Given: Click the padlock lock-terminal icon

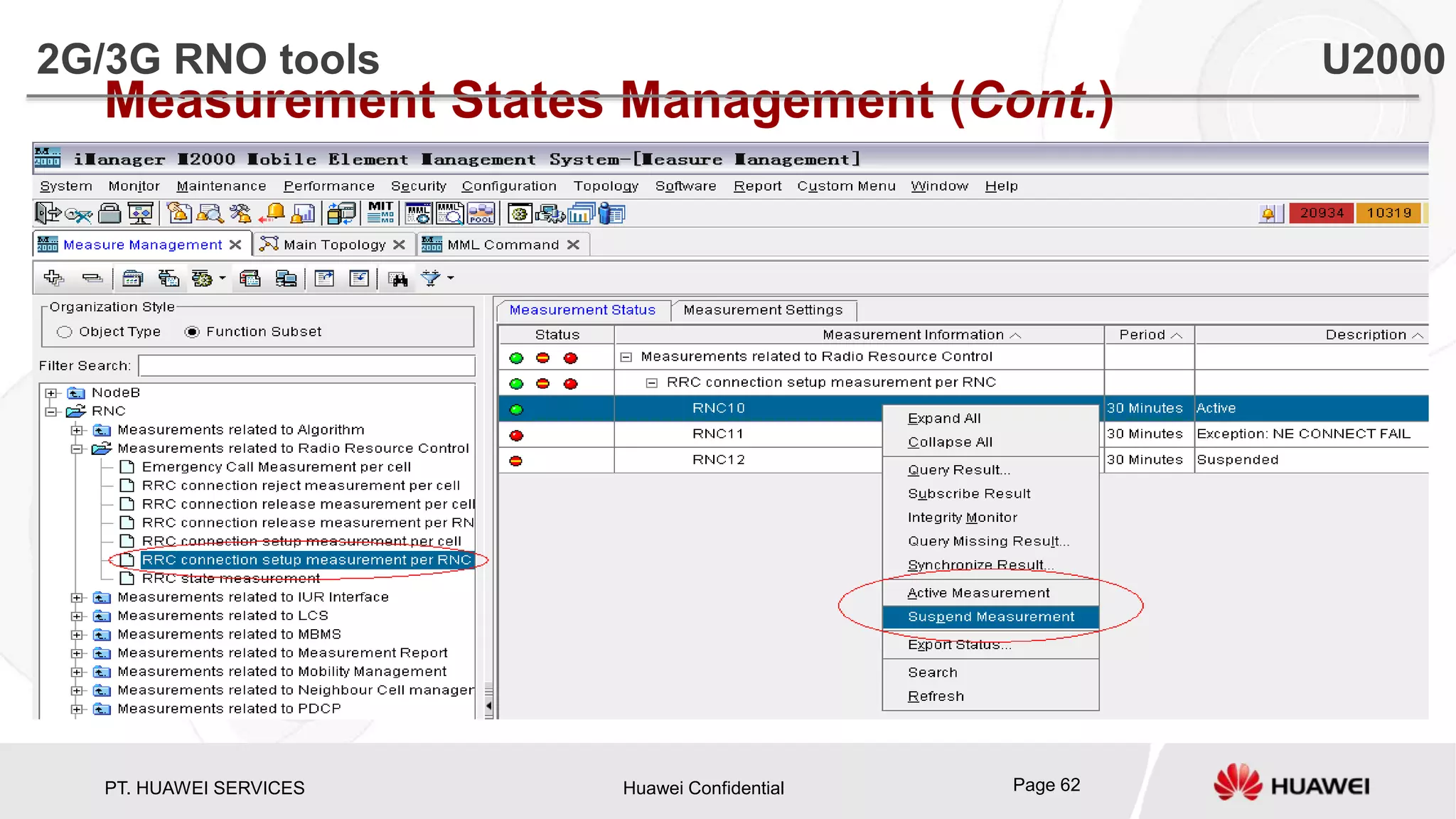Looking at the screenshot, I should [x=110, y=213].
